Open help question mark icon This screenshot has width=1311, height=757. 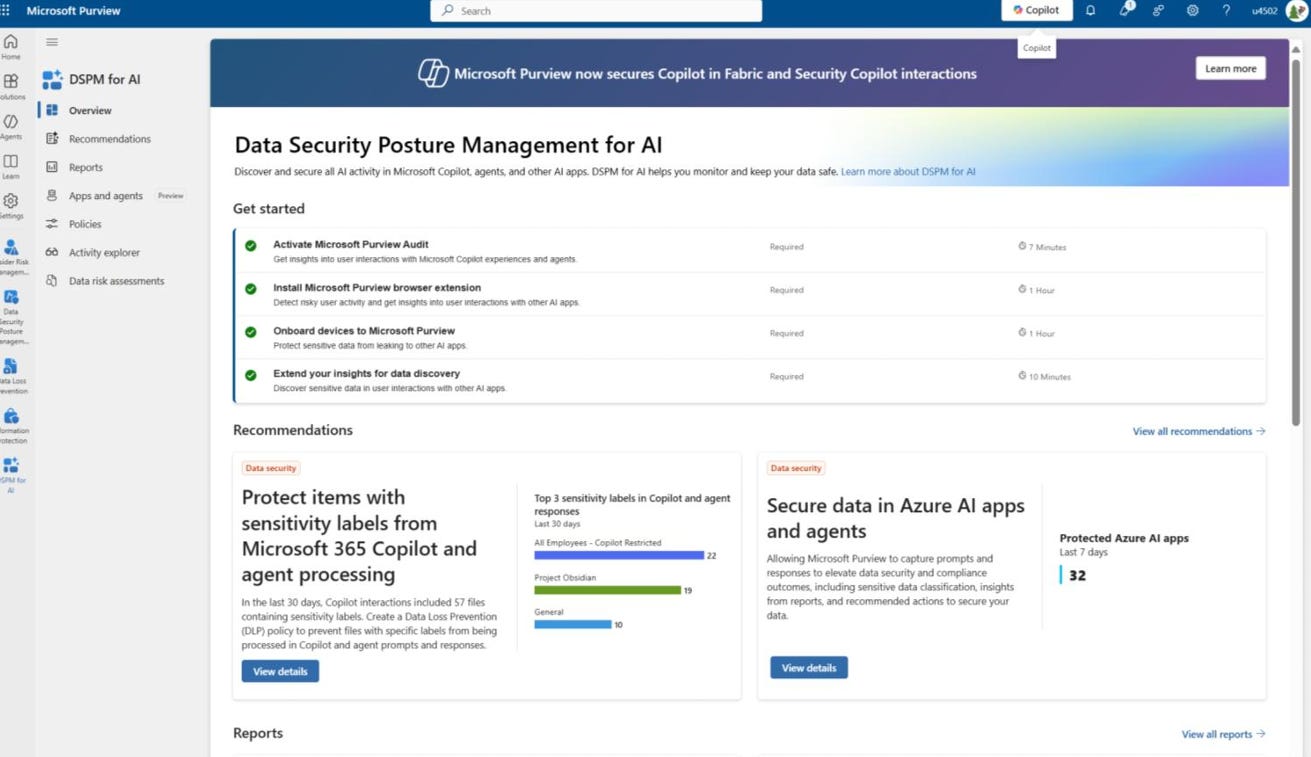pyautogui.click(x=1226, y=10)
